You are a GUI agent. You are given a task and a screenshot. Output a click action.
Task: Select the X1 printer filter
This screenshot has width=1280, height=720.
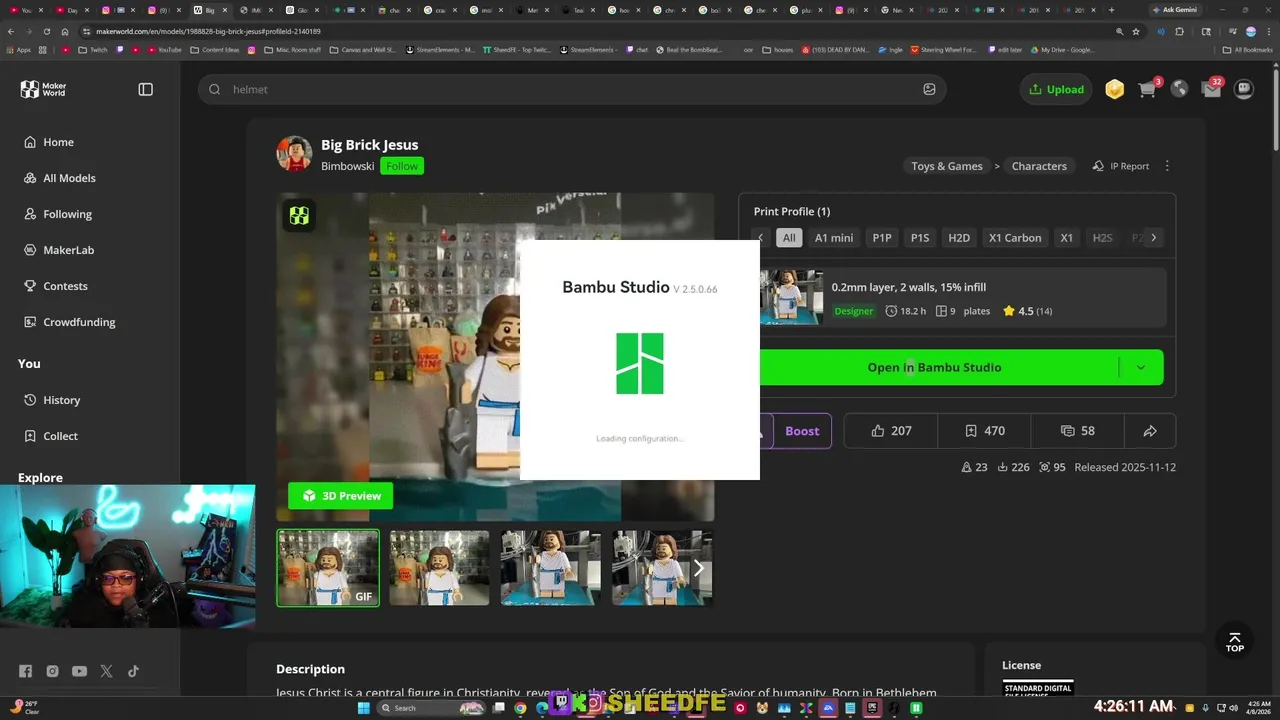tap(1067, 238)
